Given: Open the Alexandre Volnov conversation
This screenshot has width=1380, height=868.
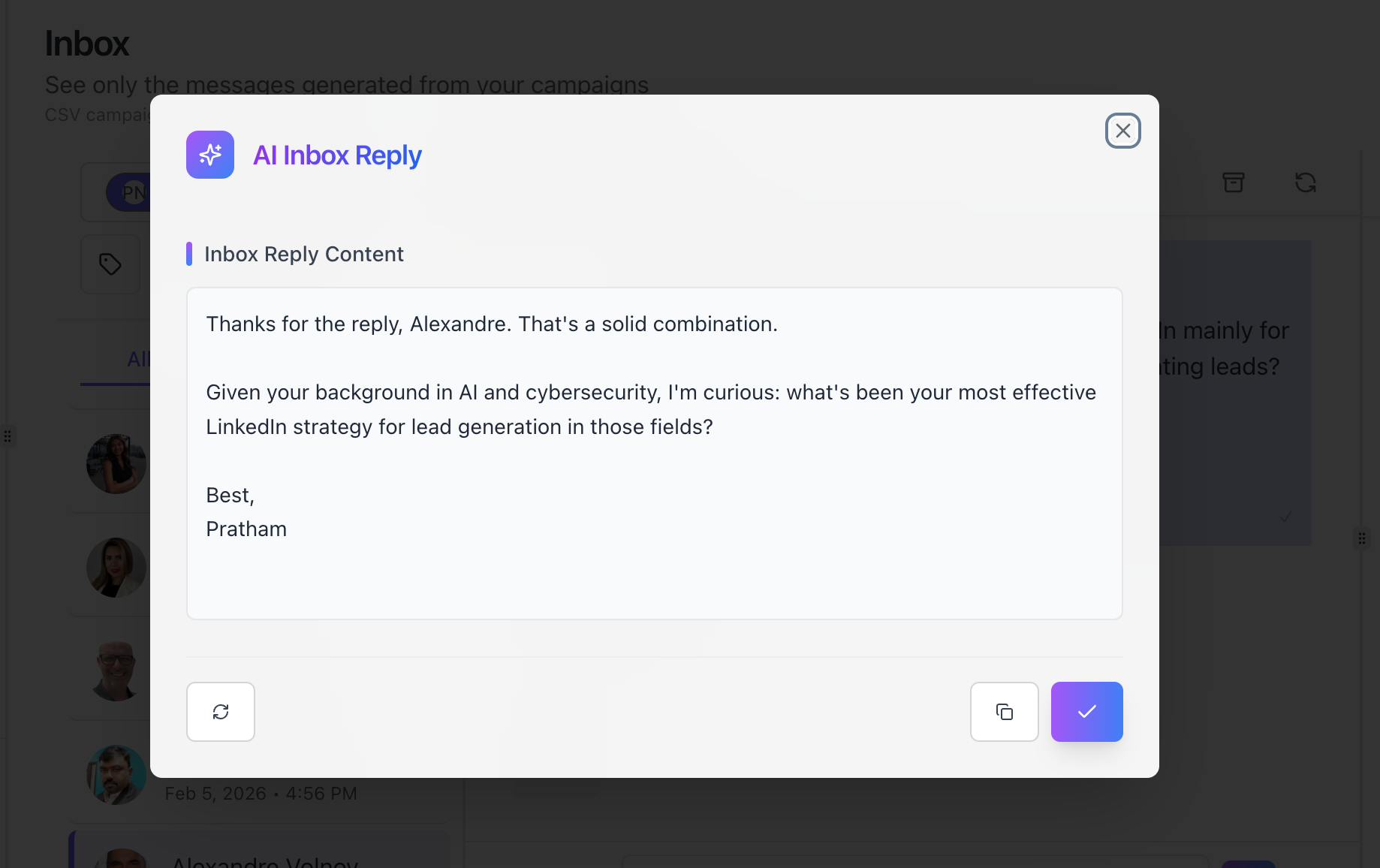Looking at the screenshot, I should point(264,861).
